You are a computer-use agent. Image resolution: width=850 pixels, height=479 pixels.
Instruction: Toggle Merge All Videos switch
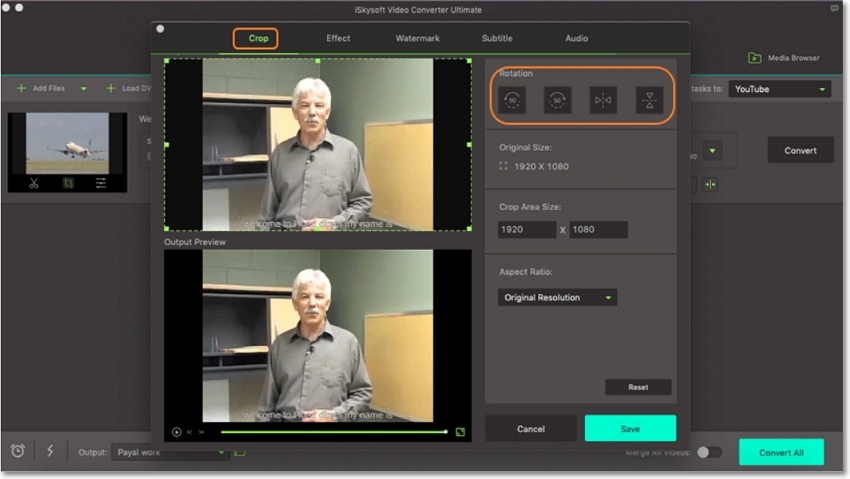click(x=709, y=452)
